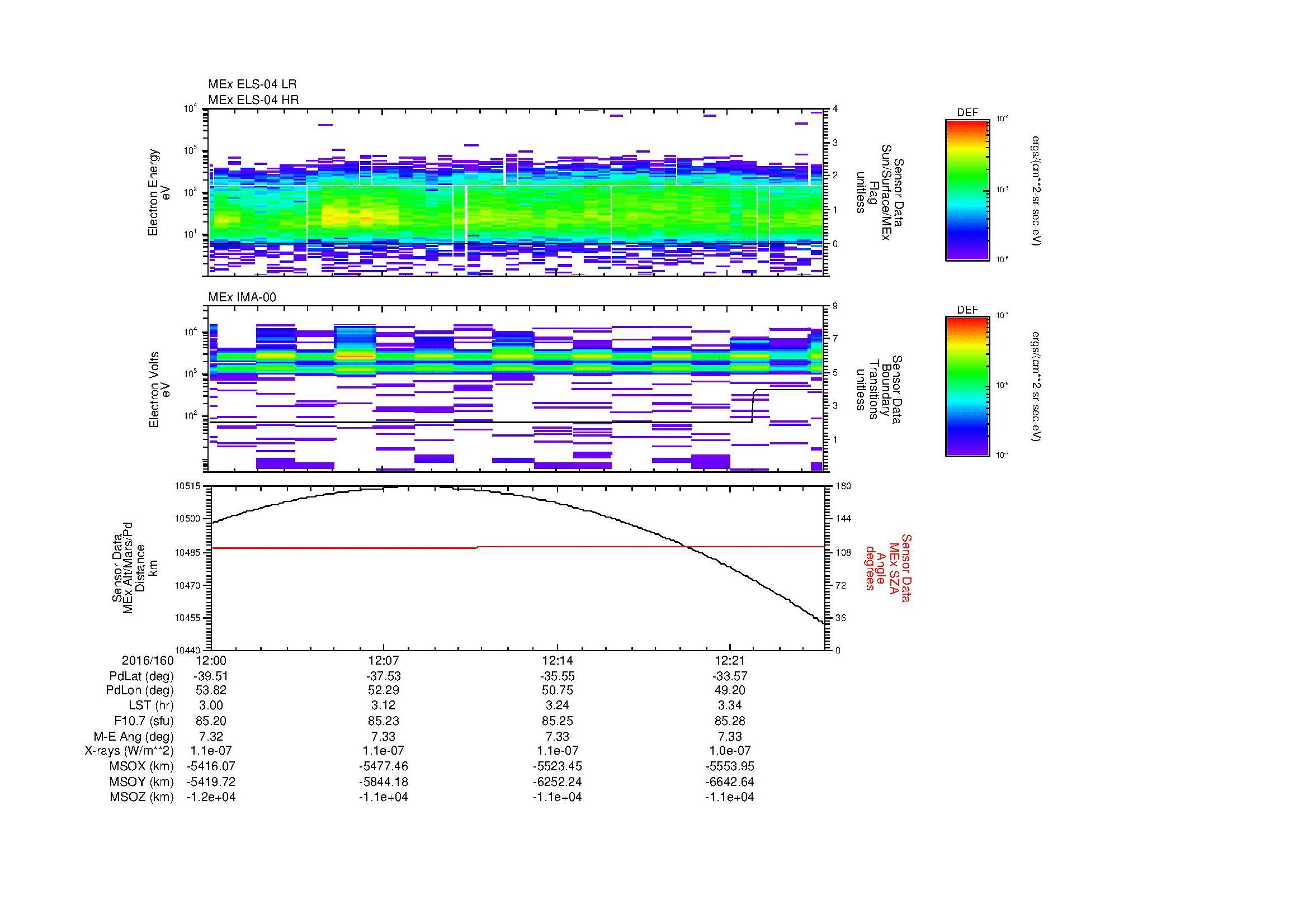Select the 'PdLat (deg)' row label
Viewport: 1308px width, 924px height.
(141, 677)
